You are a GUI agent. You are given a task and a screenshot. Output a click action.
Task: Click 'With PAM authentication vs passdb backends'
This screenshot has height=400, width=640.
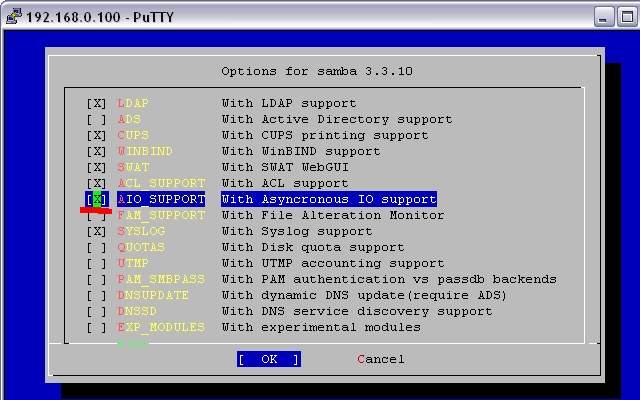[389, 279]
